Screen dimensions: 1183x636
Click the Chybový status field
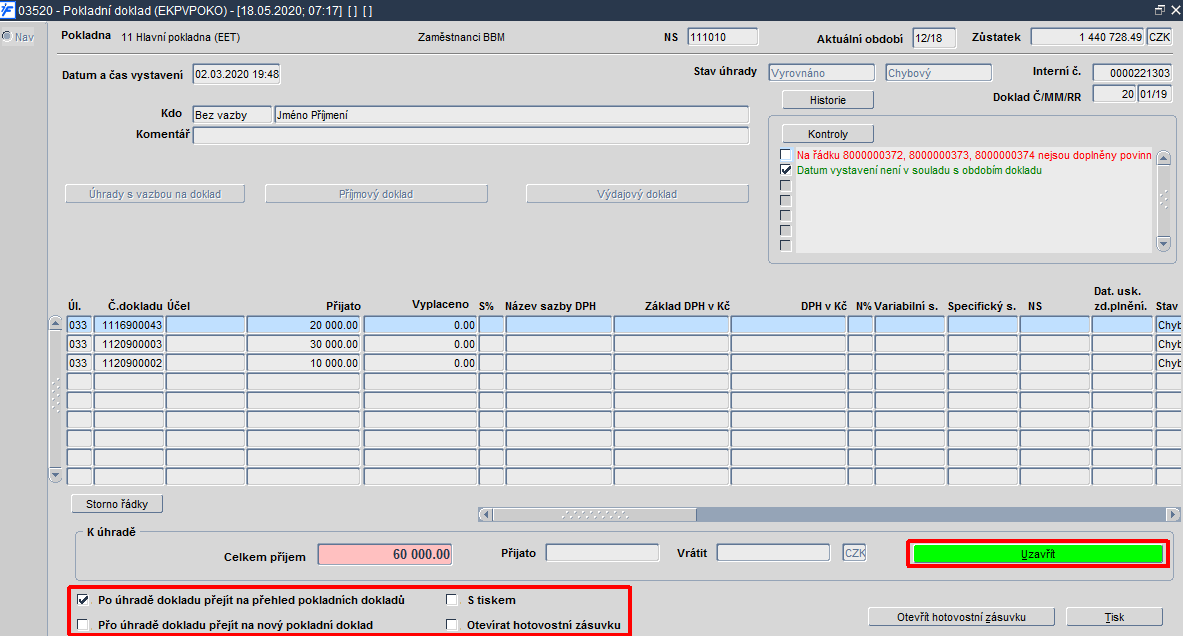(939, 72)
